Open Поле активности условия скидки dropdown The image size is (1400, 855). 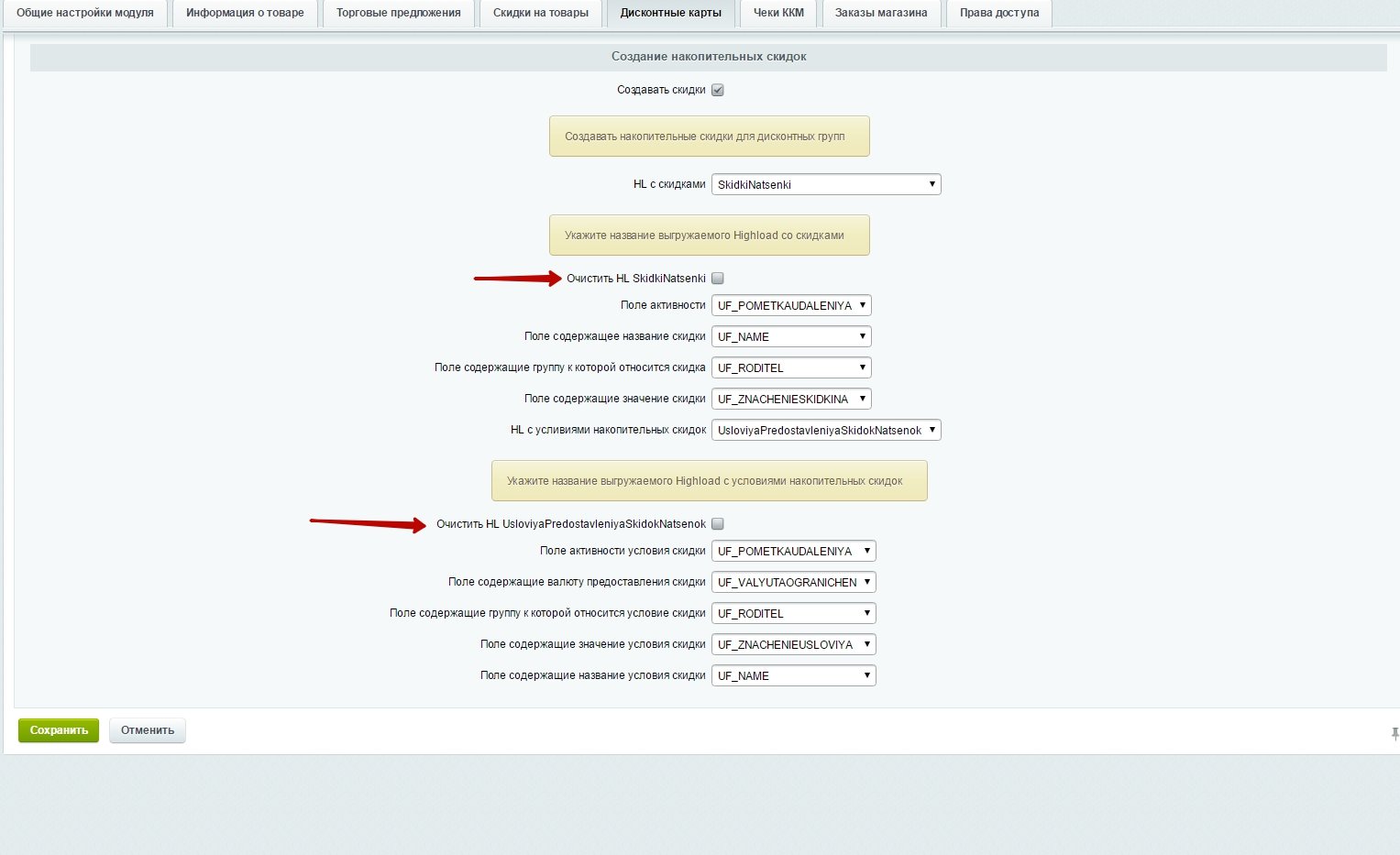click(793, 551)
